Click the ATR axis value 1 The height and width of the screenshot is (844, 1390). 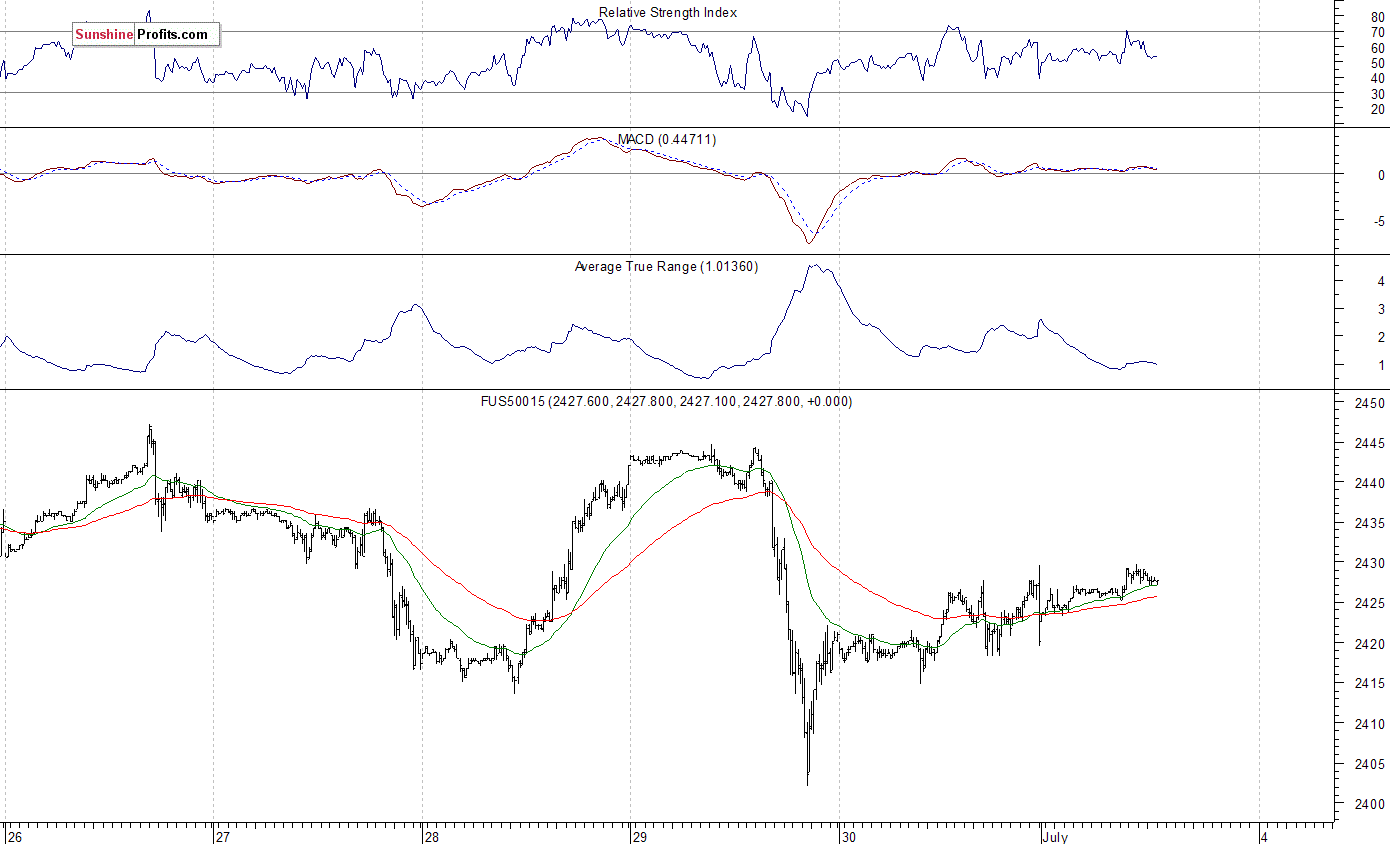point(1381,365)
